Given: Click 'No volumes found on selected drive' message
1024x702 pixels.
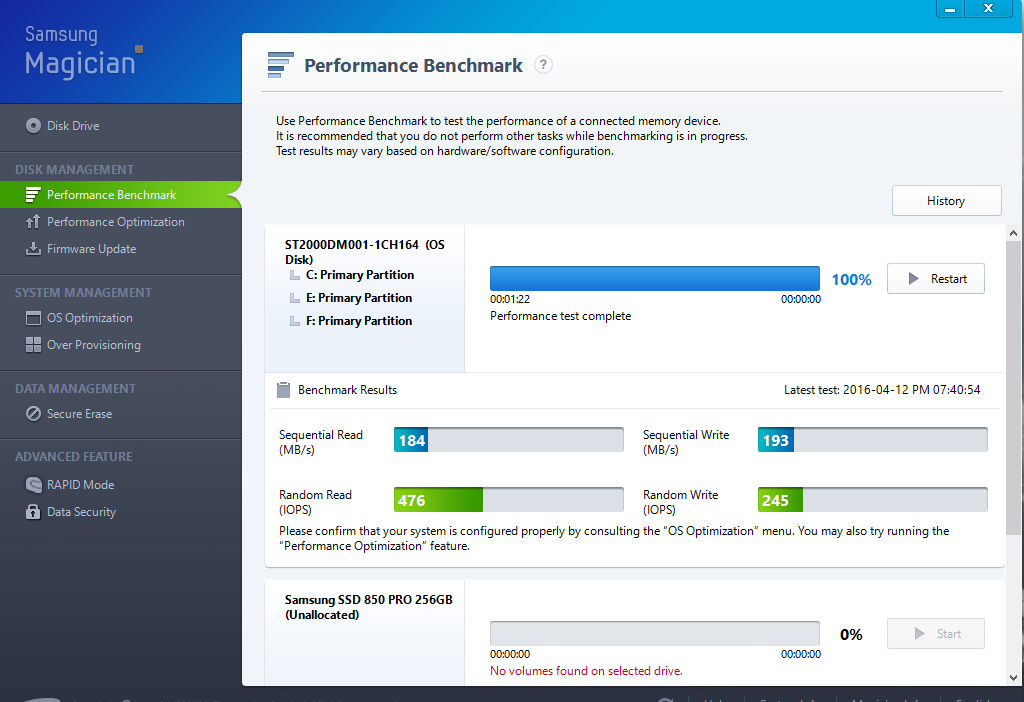Looking at the screenshot, I should coord(586,671).
